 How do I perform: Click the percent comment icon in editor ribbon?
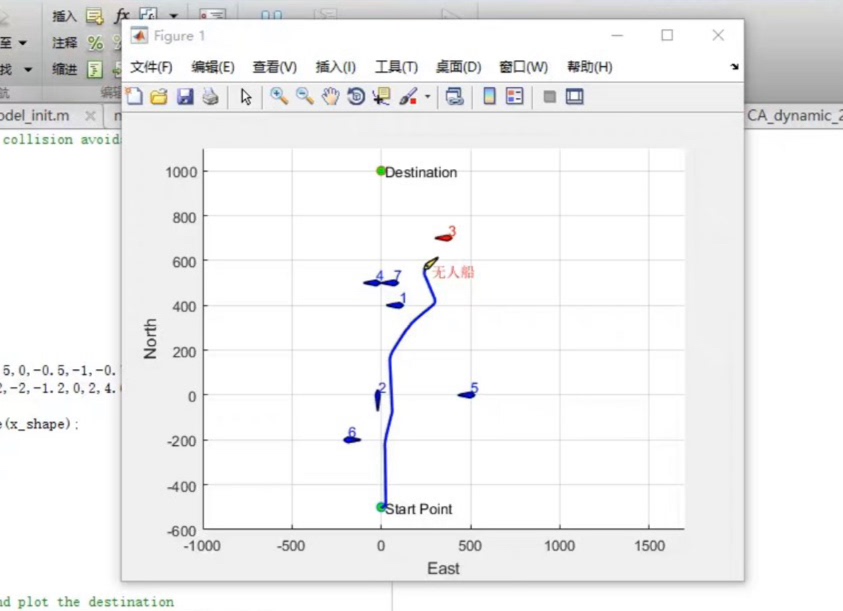(x=95, y=42)
